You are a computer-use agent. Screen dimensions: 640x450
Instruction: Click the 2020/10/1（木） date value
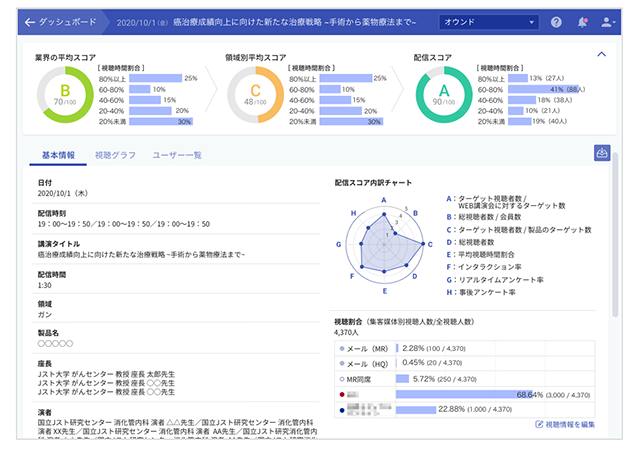click(x=63, y=194)
